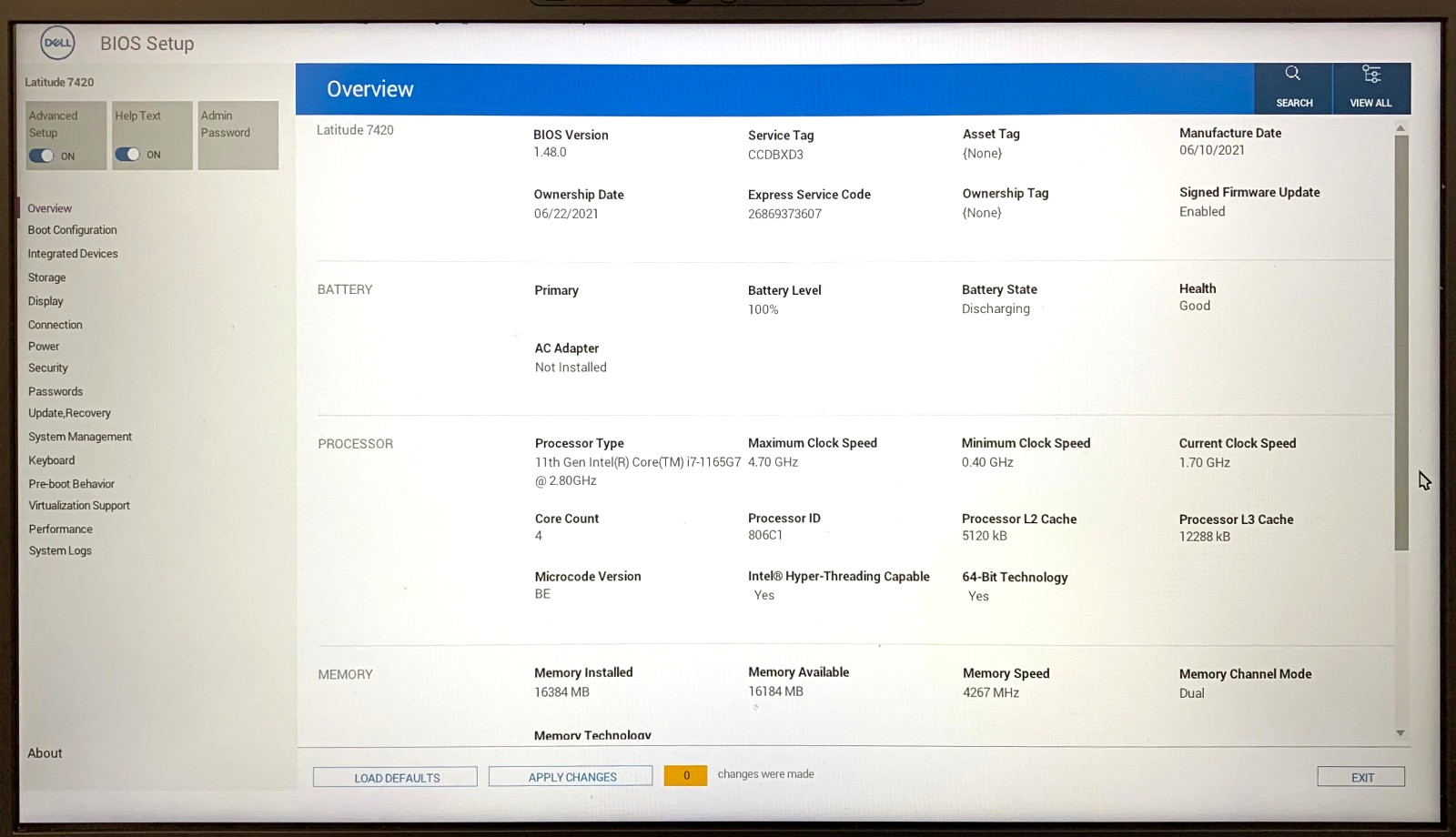Click the Service Tag value CCDBXD3
Screen dimensions: 1456x837
pos(775,155)
